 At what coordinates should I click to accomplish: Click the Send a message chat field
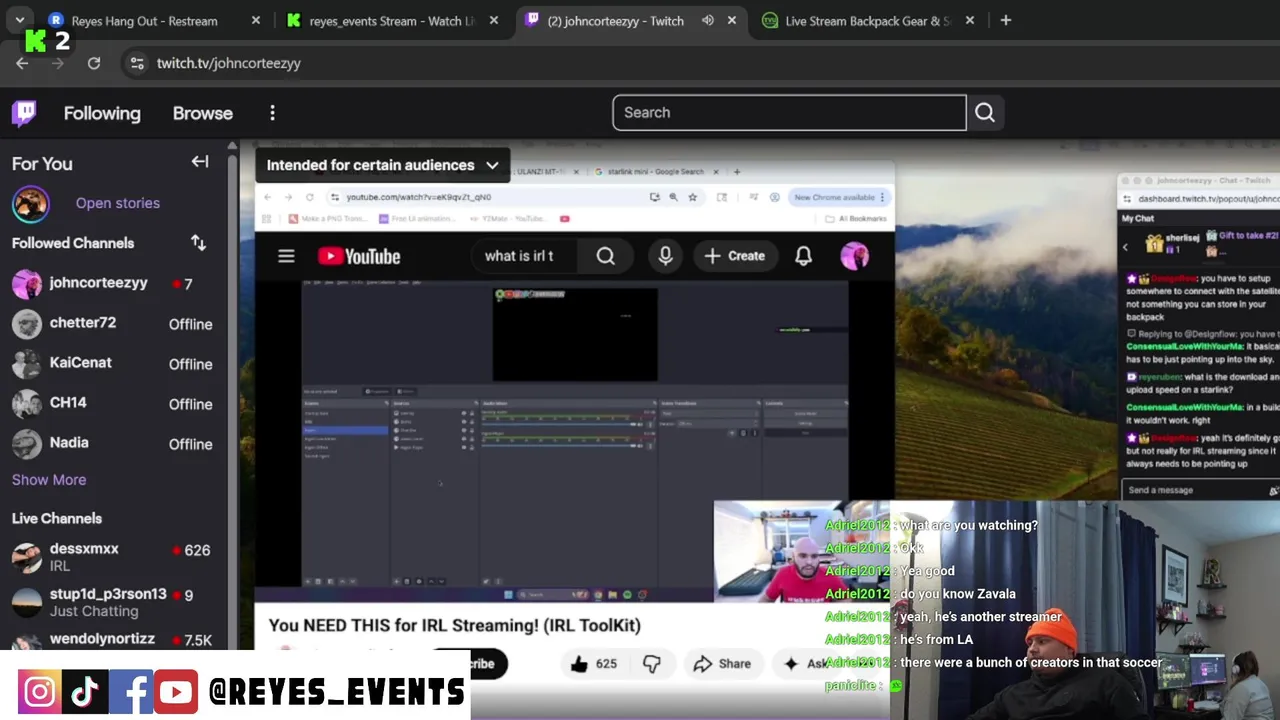click(x=1195, y=490)
